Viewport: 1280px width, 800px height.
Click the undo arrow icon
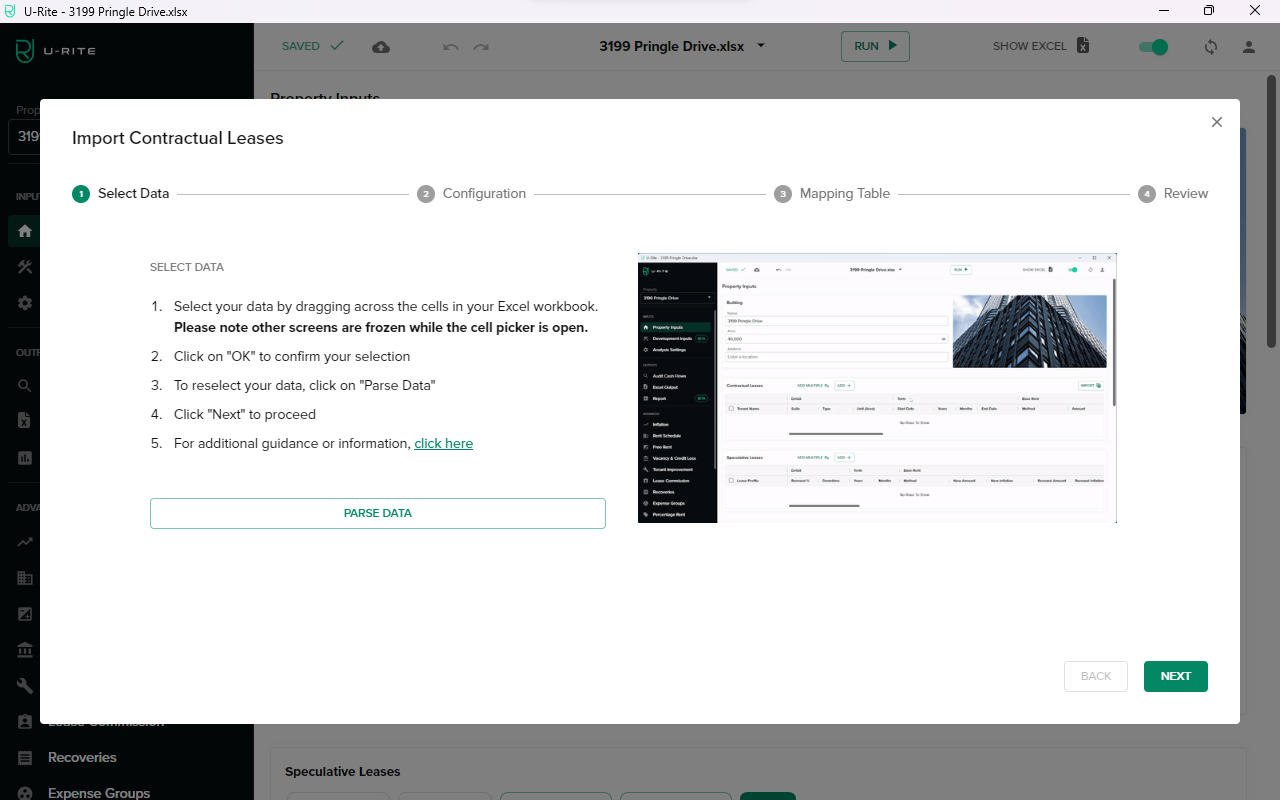[x=451, y=47]
